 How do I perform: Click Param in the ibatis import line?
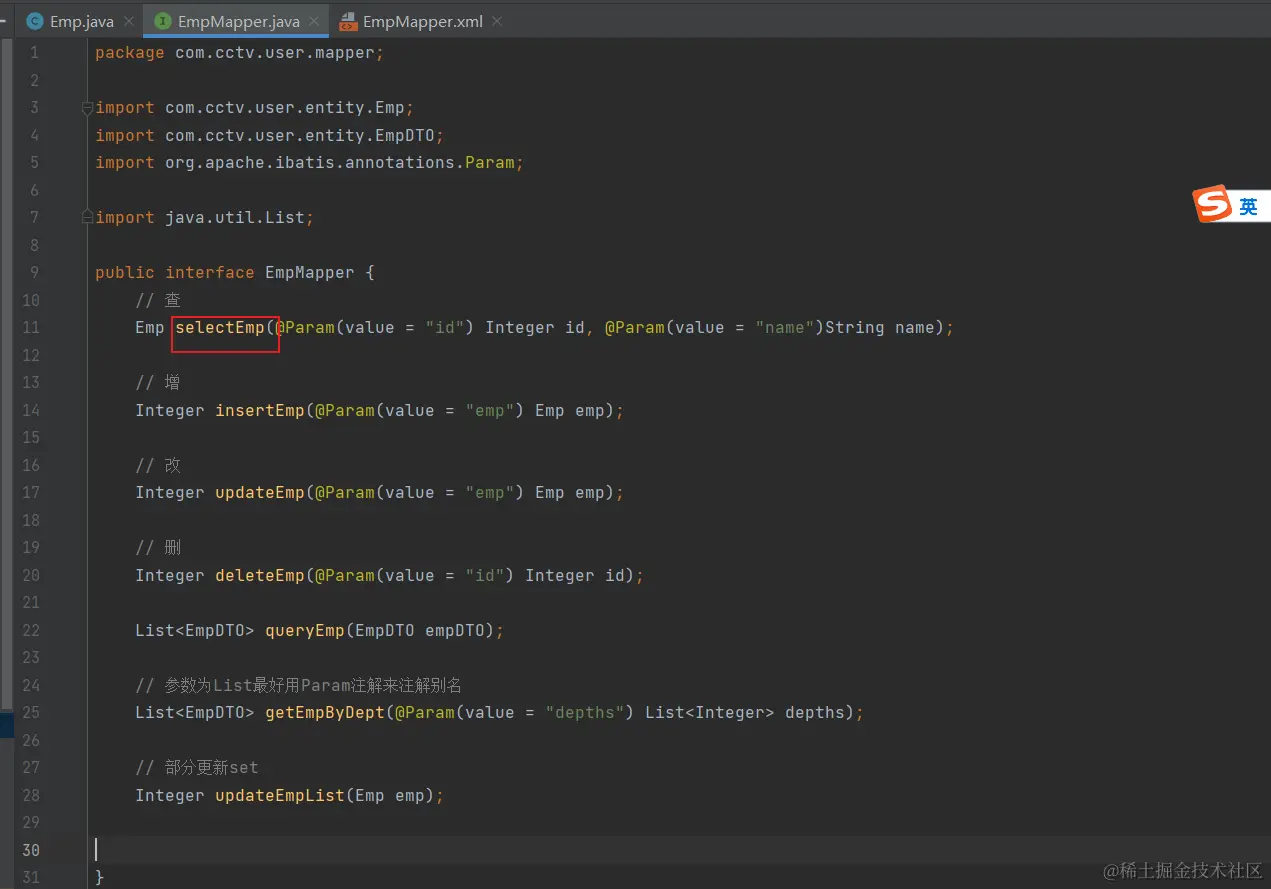pyautogui.click(x=490, y=162)
